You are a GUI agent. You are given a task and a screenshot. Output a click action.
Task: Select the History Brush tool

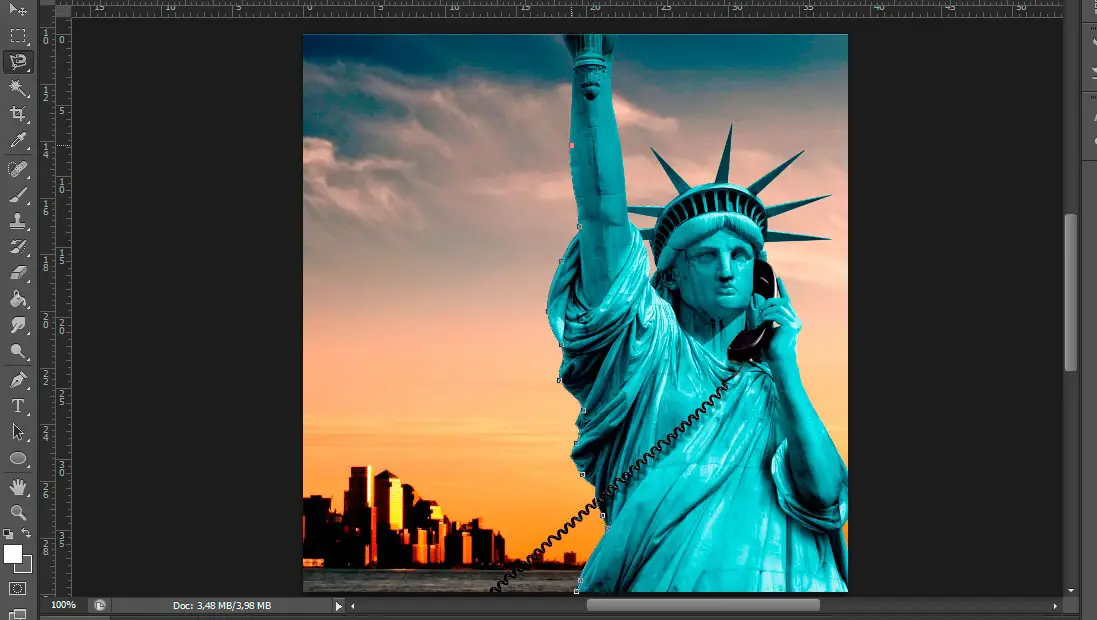tap(18, 247)
